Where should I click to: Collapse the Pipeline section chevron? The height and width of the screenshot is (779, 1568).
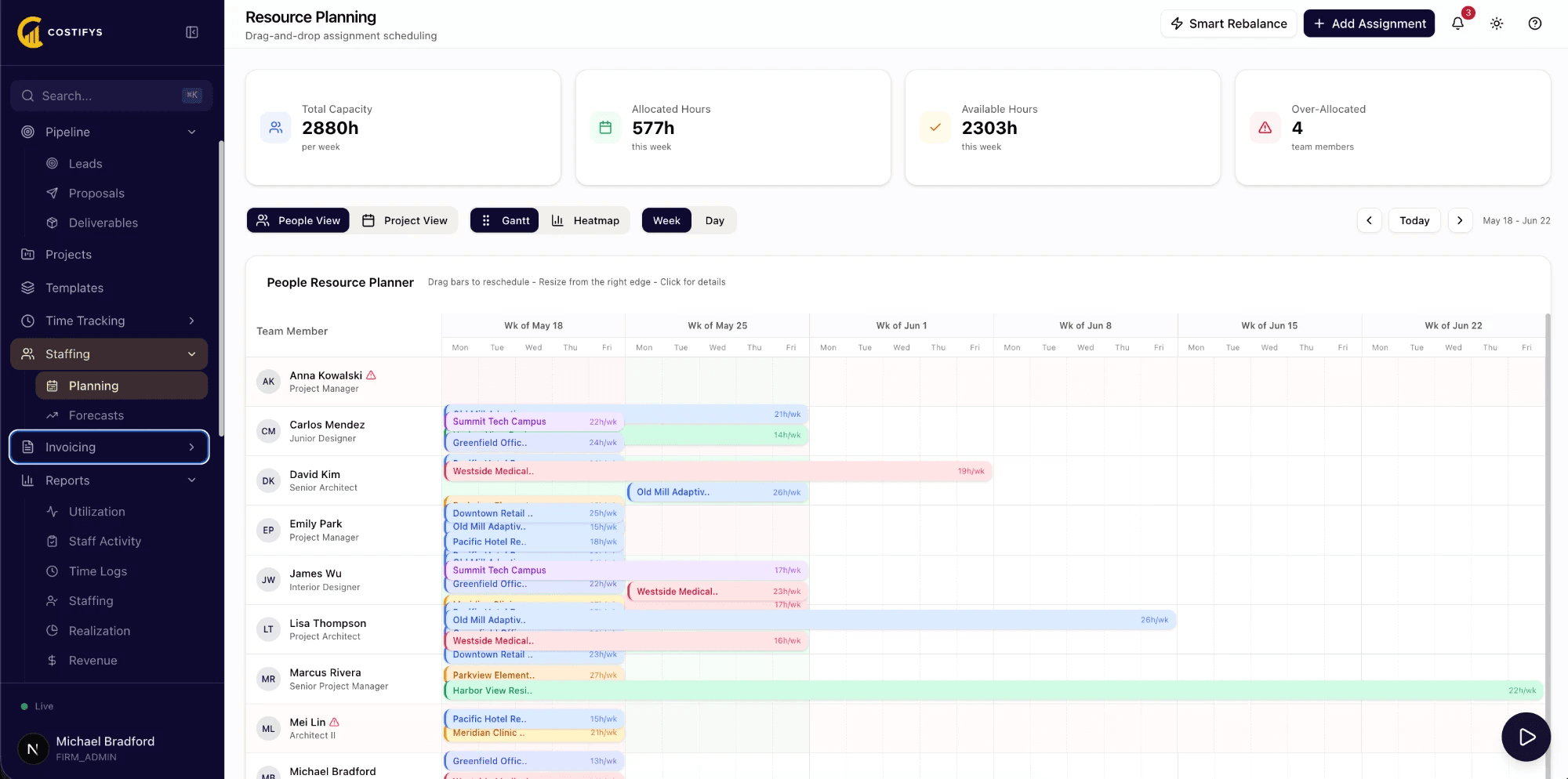tap(192, 132)
